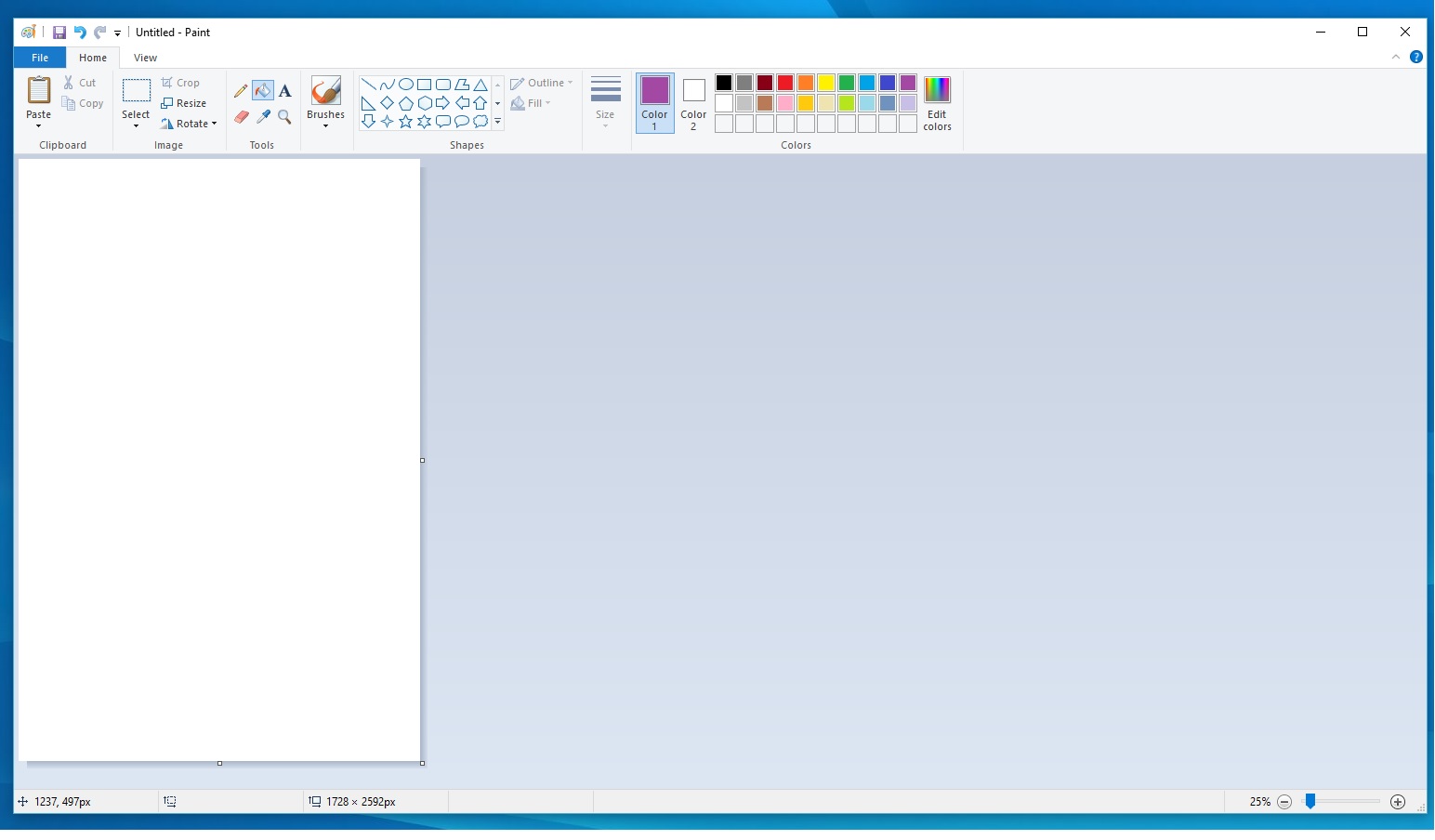Select the Fill with color bucket tool
This screenshot has width=1435, height=840.
(263, 91)
